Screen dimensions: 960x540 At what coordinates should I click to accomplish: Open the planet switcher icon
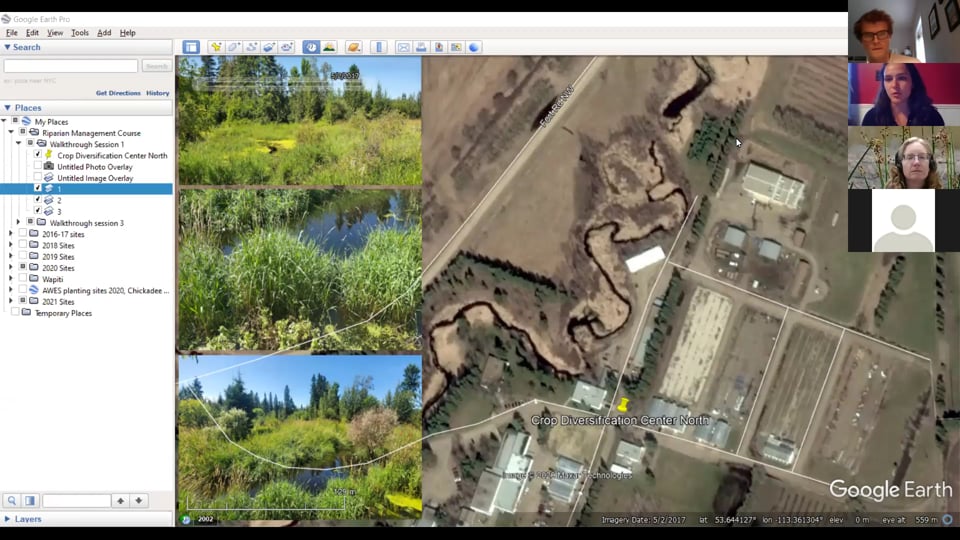(x=354, y=47)
